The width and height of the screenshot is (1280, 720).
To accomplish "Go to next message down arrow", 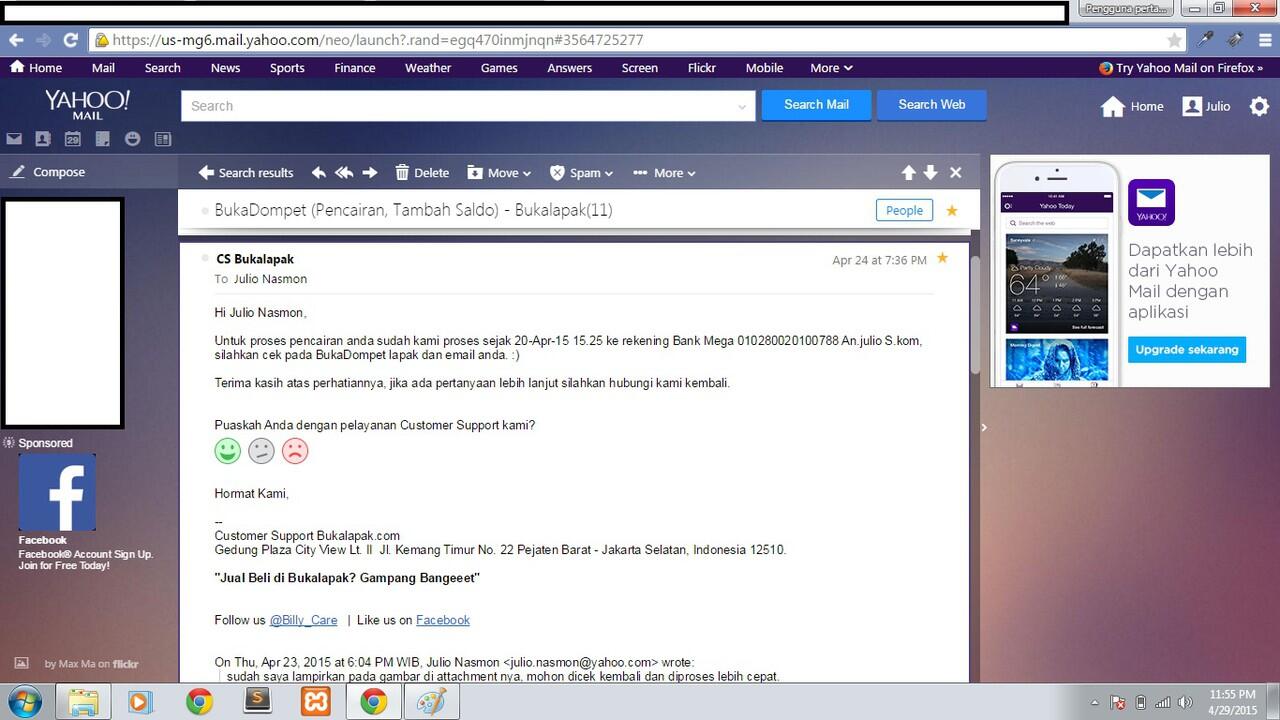I will [931, 173].
